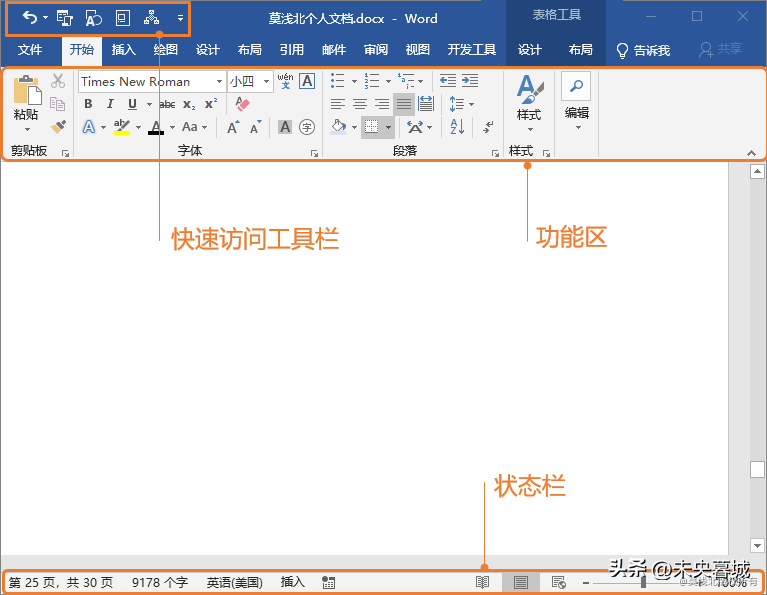Toggle Italic formatting
767x595 pixels.
click(x=110, y=104)
